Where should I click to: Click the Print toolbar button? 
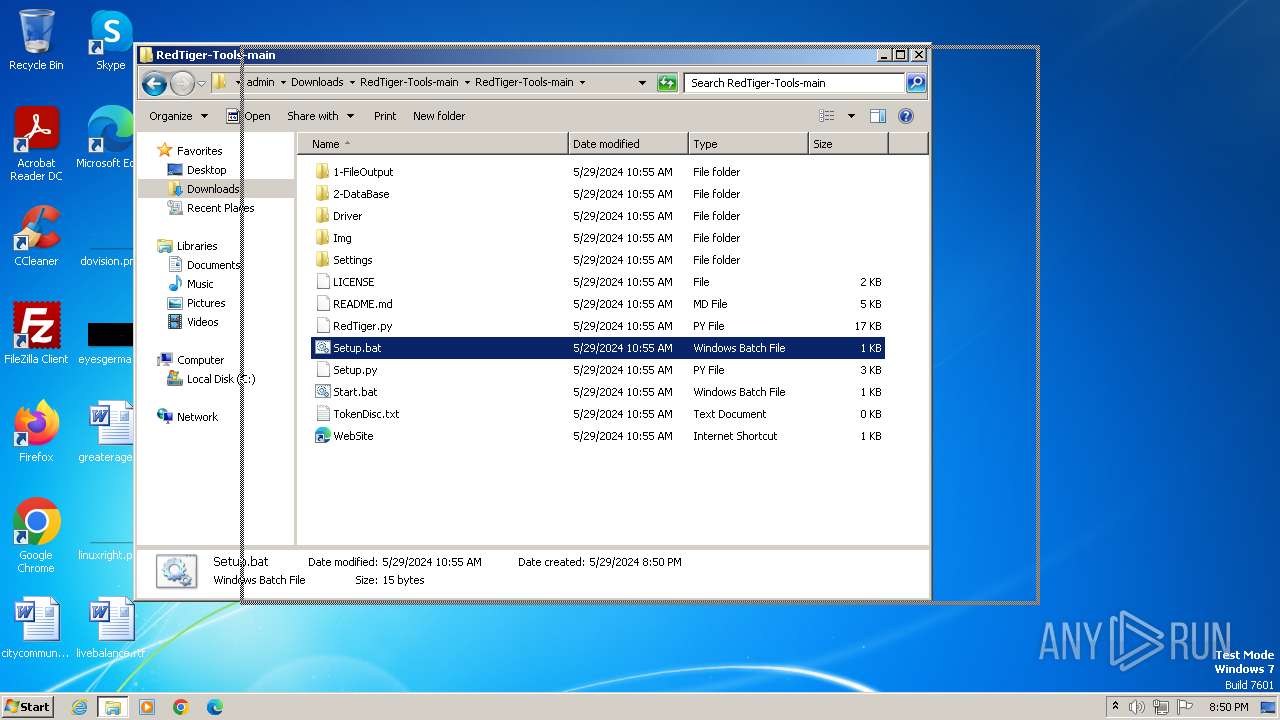click(x=385, y=116)
